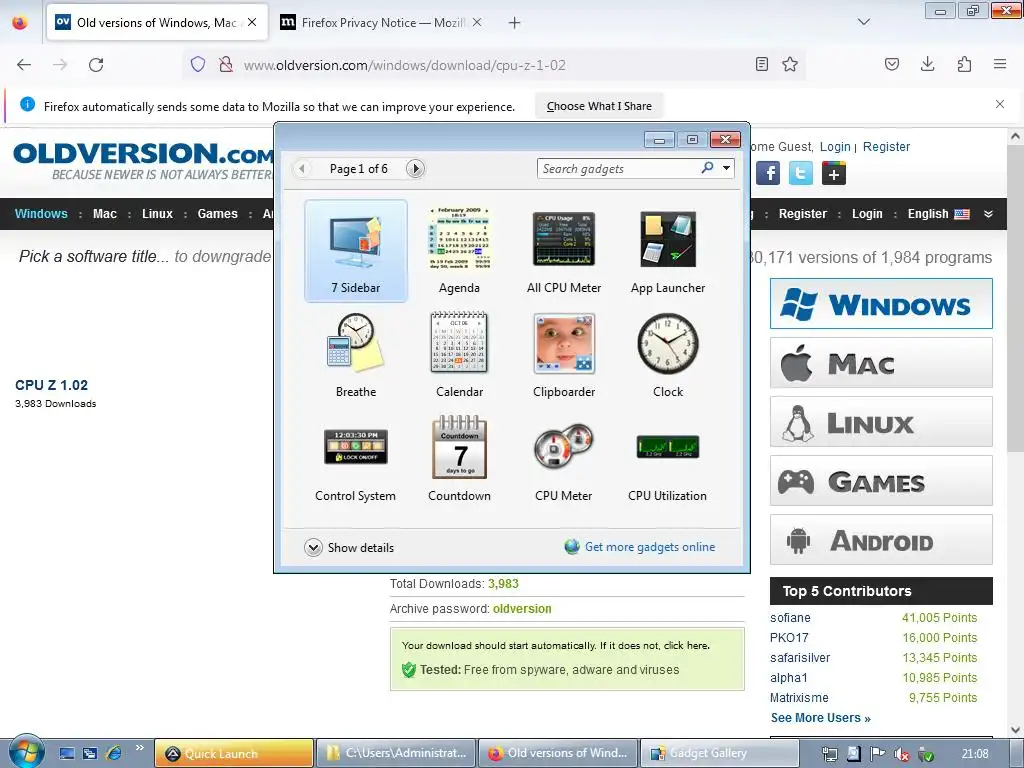
Task: Select the CPU Meter gadget
Action: click(564, 459)
